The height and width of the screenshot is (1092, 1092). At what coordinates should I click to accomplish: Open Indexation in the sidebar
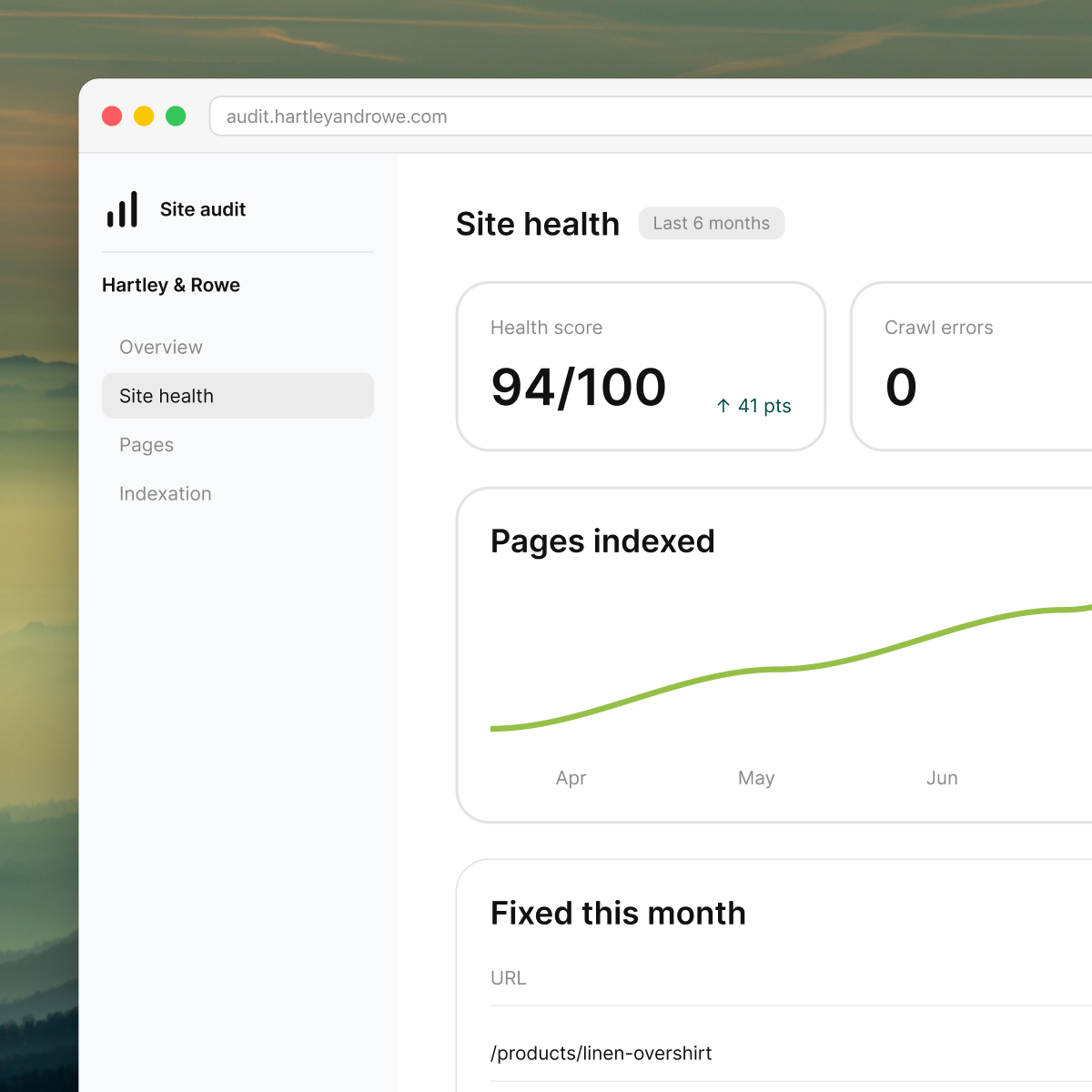click(x=238, y=494)
